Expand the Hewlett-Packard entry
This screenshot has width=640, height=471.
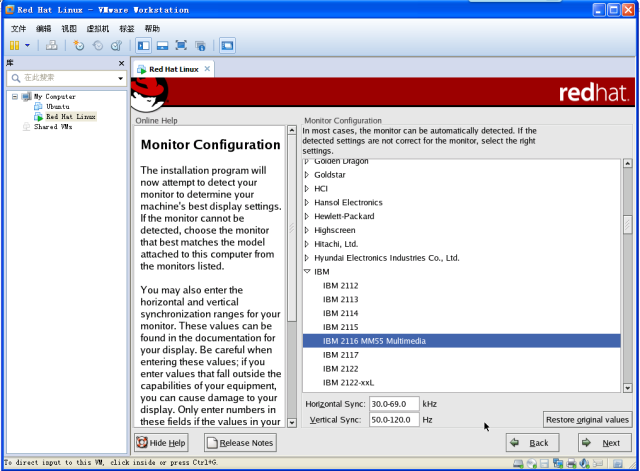[307, 216]
